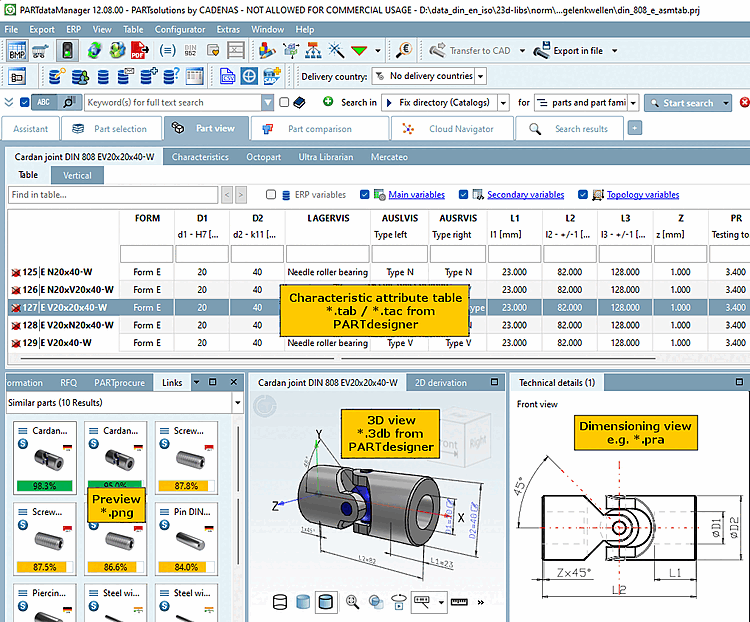Viewport: 750px width, 622px height.
Task: Open the Similar parts results dropdown
Action: pos(237,403)
